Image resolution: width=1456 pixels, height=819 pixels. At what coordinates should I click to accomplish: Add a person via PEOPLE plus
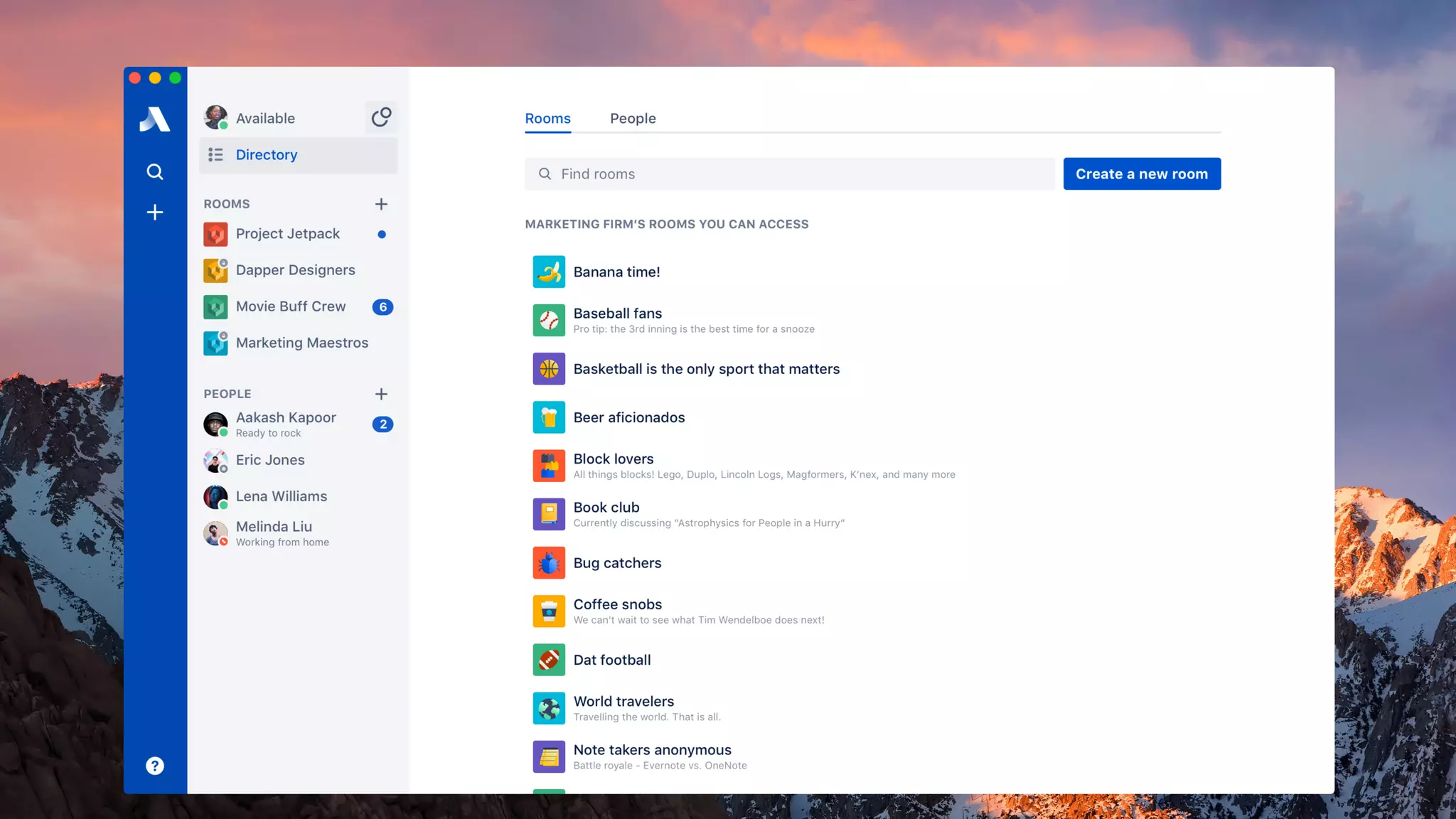click(381, 394)
